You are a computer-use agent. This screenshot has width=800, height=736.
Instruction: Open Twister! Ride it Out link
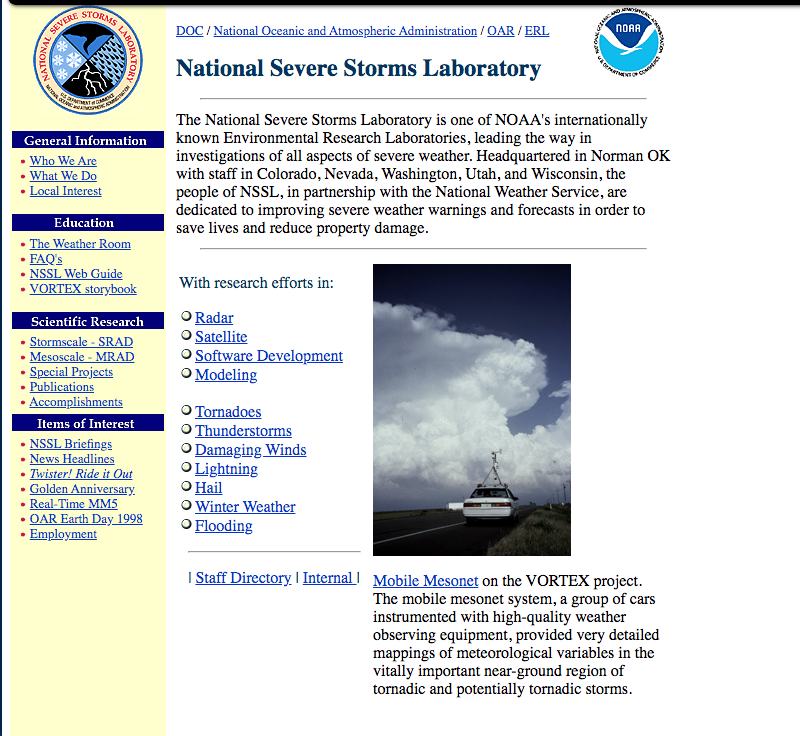pos(81,474)
